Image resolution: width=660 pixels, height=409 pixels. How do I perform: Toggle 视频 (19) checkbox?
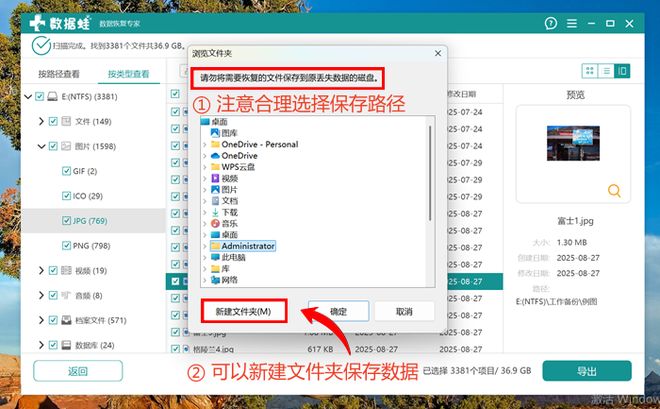[x=53, y=270]
